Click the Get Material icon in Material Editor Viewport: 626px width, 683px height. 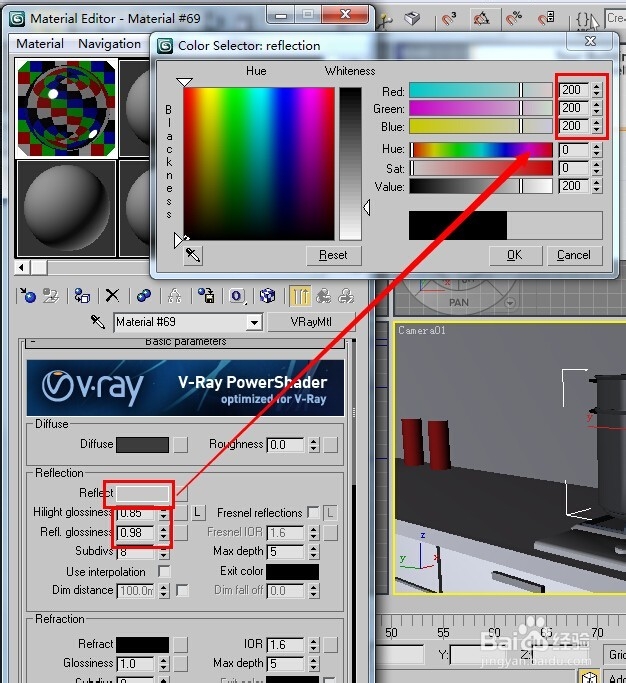click(x=28, y=296)
